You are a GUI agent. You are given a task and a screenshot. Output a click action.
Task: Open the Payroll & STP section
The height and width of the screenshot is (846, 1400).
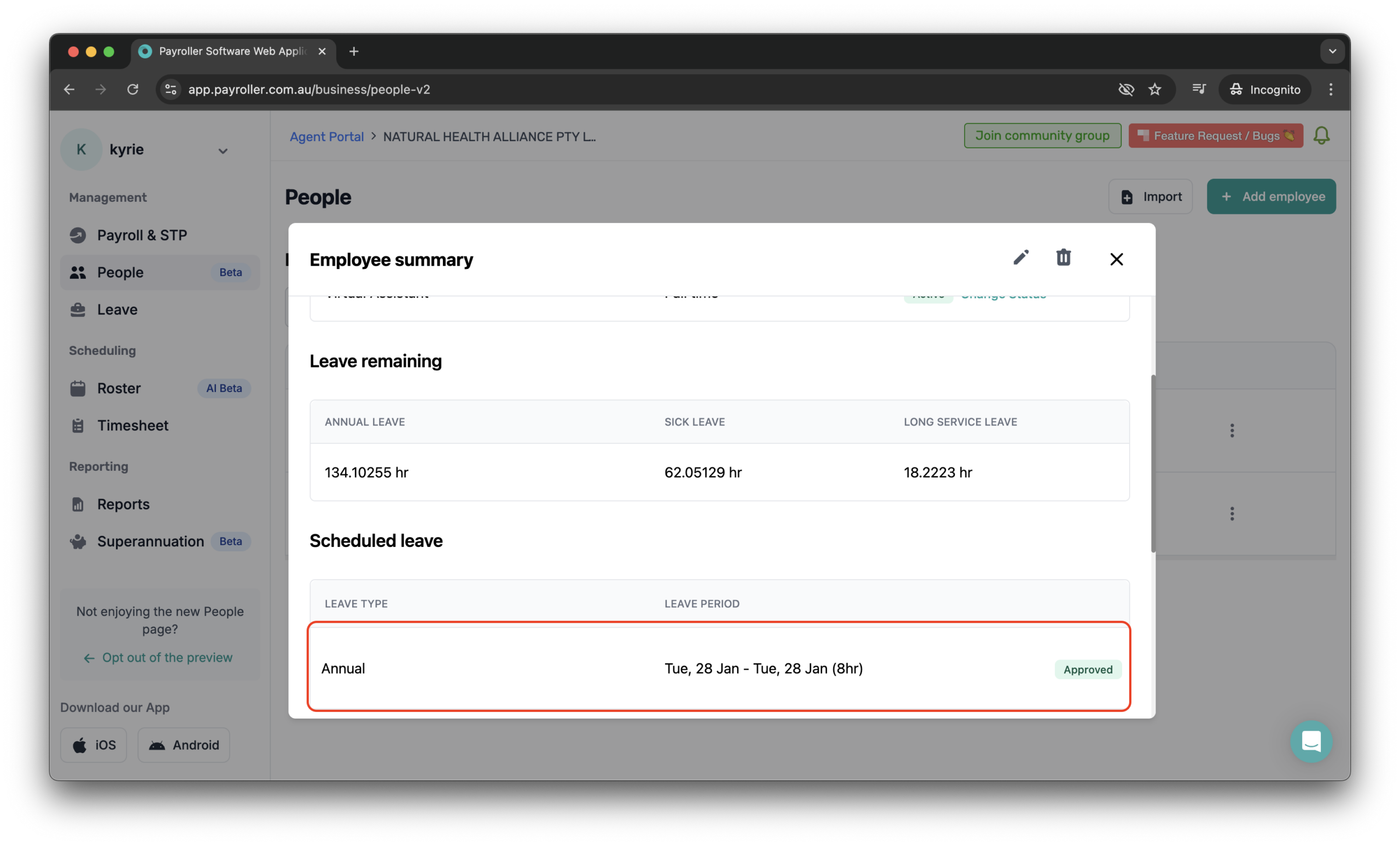[x=142, y=235]
